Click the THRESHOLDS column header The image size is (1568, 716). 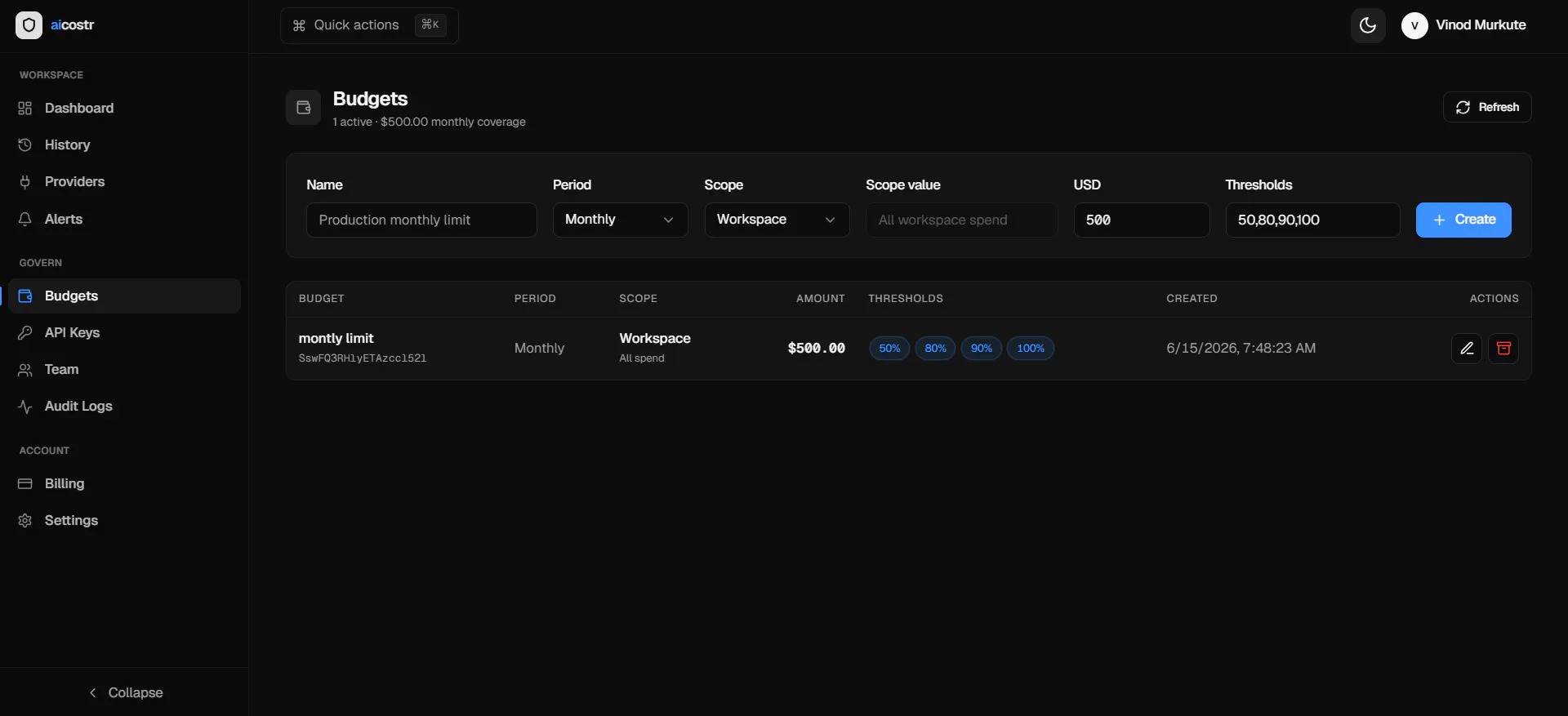[905, 299]
